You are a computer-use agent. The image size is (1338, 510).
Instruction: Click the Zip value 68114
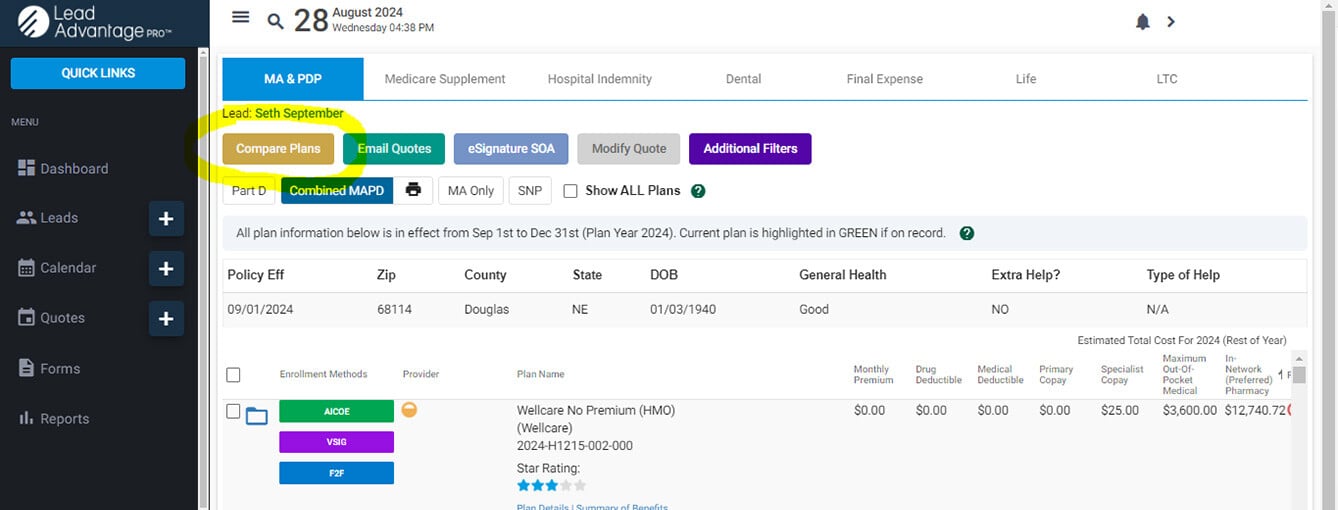394,309
